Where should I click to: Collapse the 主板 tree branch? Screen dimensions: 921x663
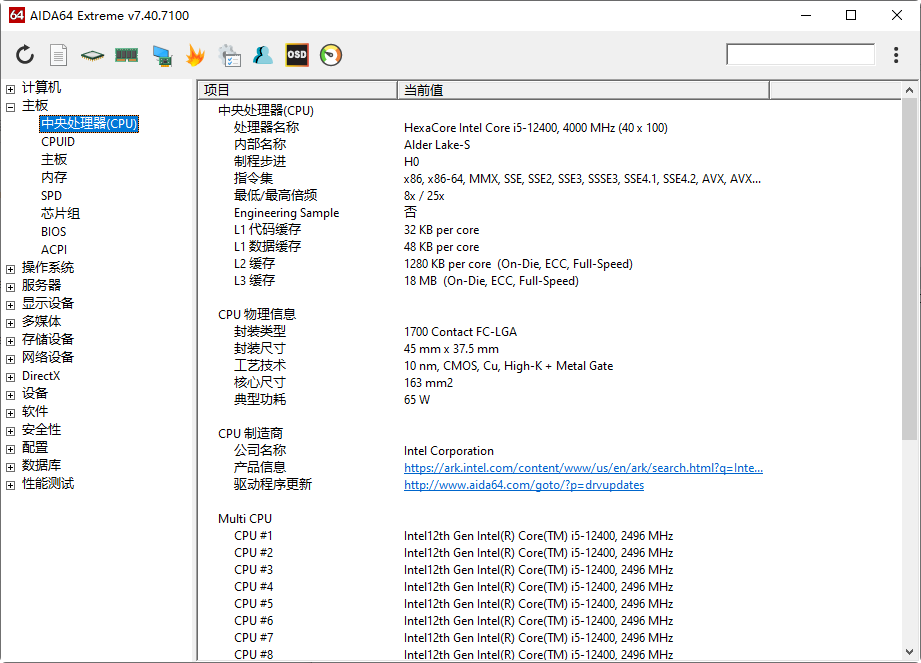pyautogui.click(x=10, y=105)
